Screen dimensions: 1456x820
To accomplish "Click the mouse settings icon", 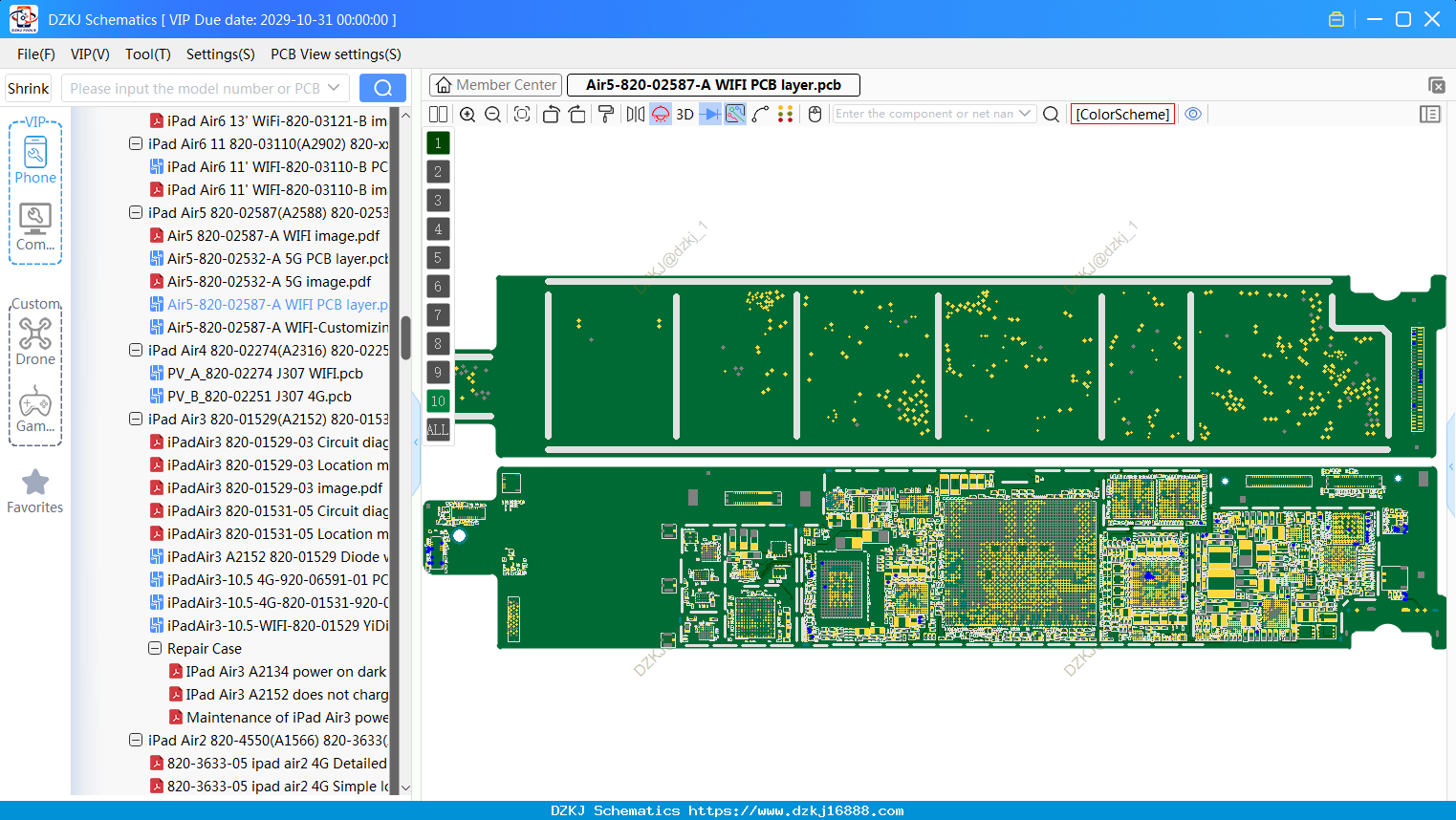I will pos(815,114).
